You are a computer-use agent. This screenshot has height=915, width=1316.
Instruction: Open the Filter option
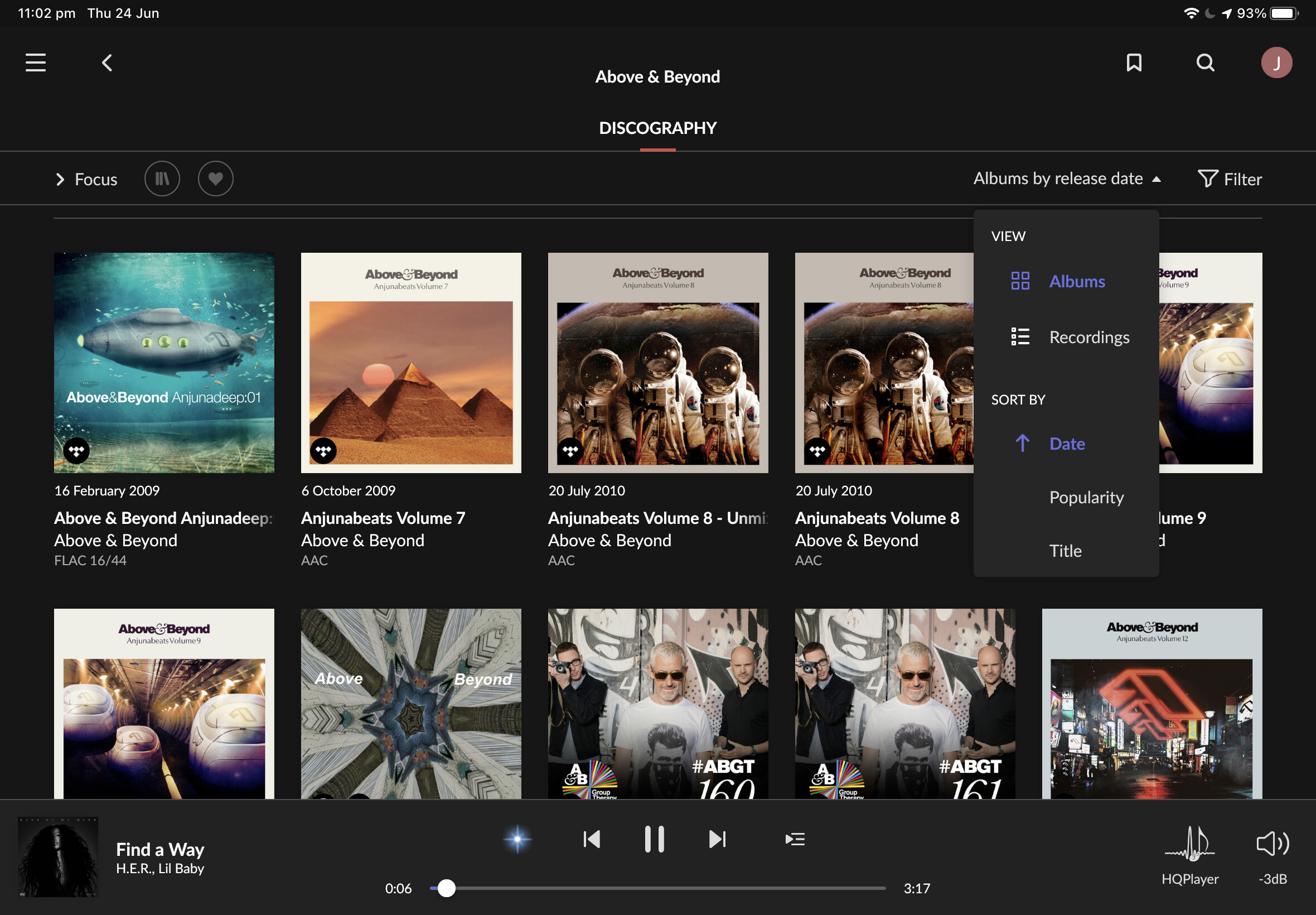1230,179
